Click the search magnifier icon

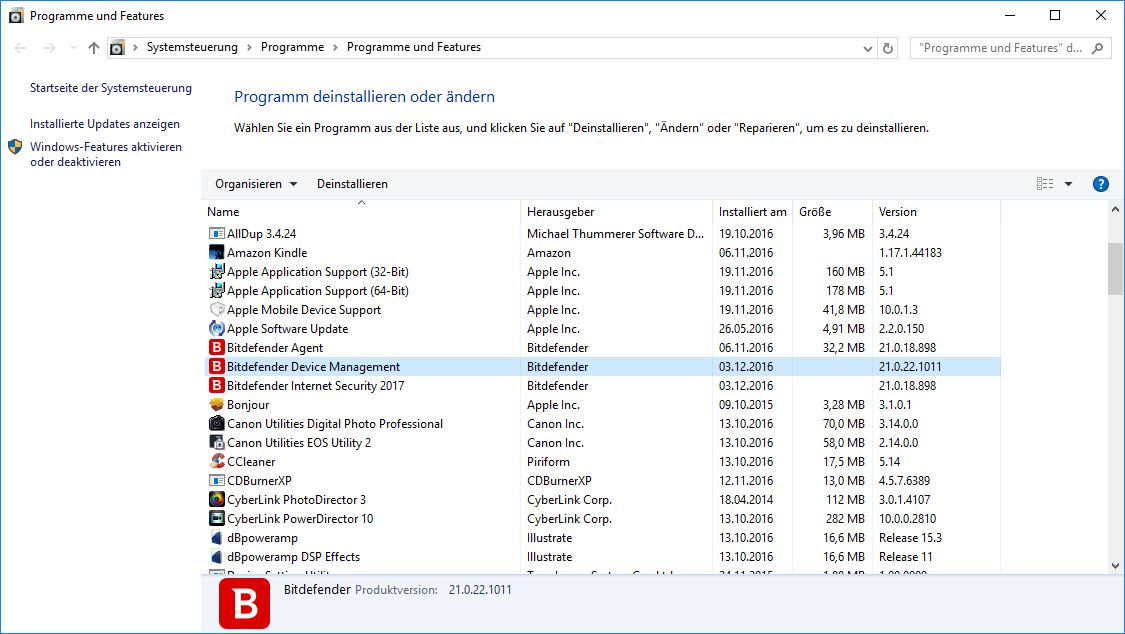[1098, 48]
